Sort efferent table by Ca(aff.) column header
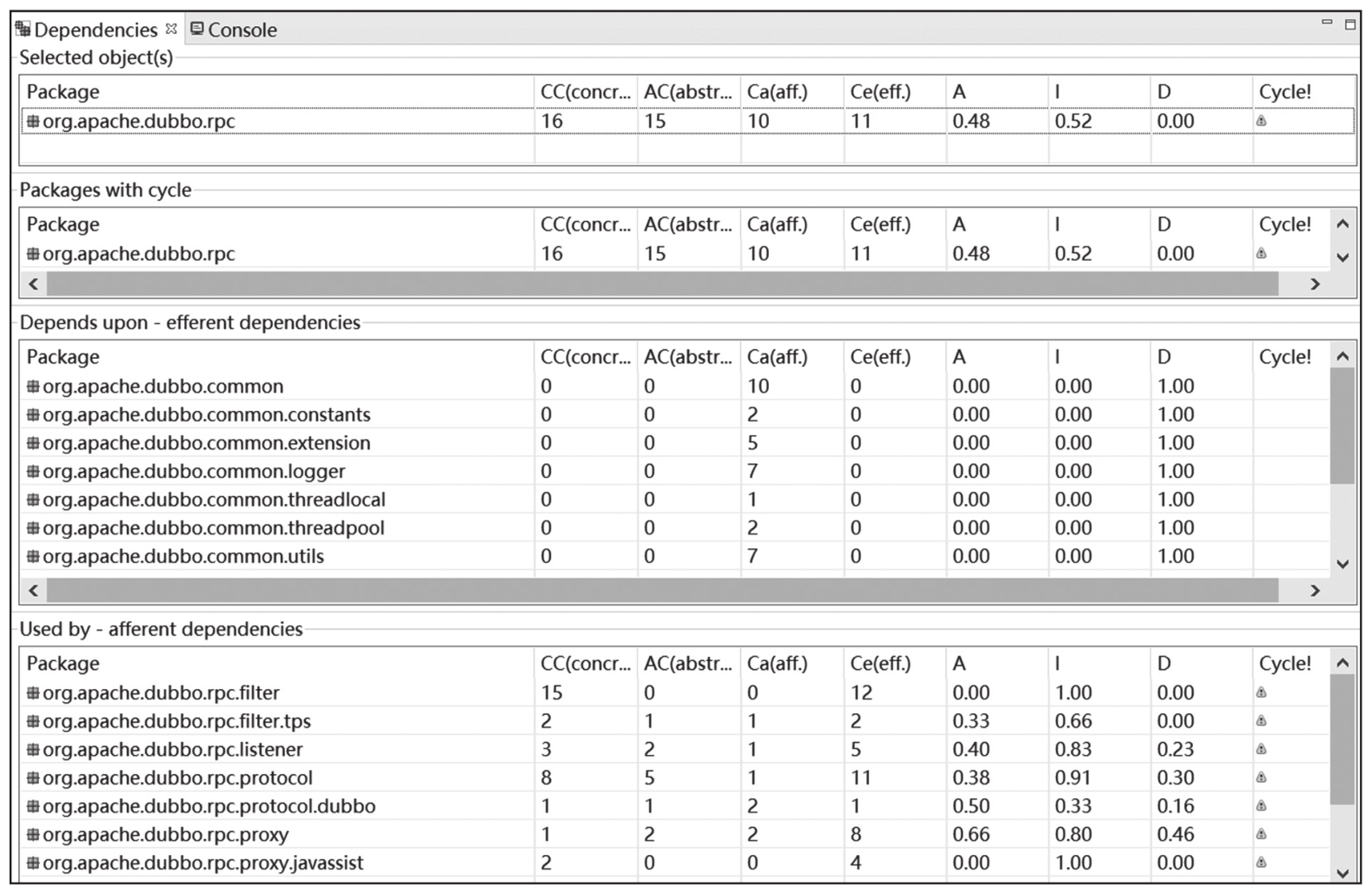 [x=777, y=356]
